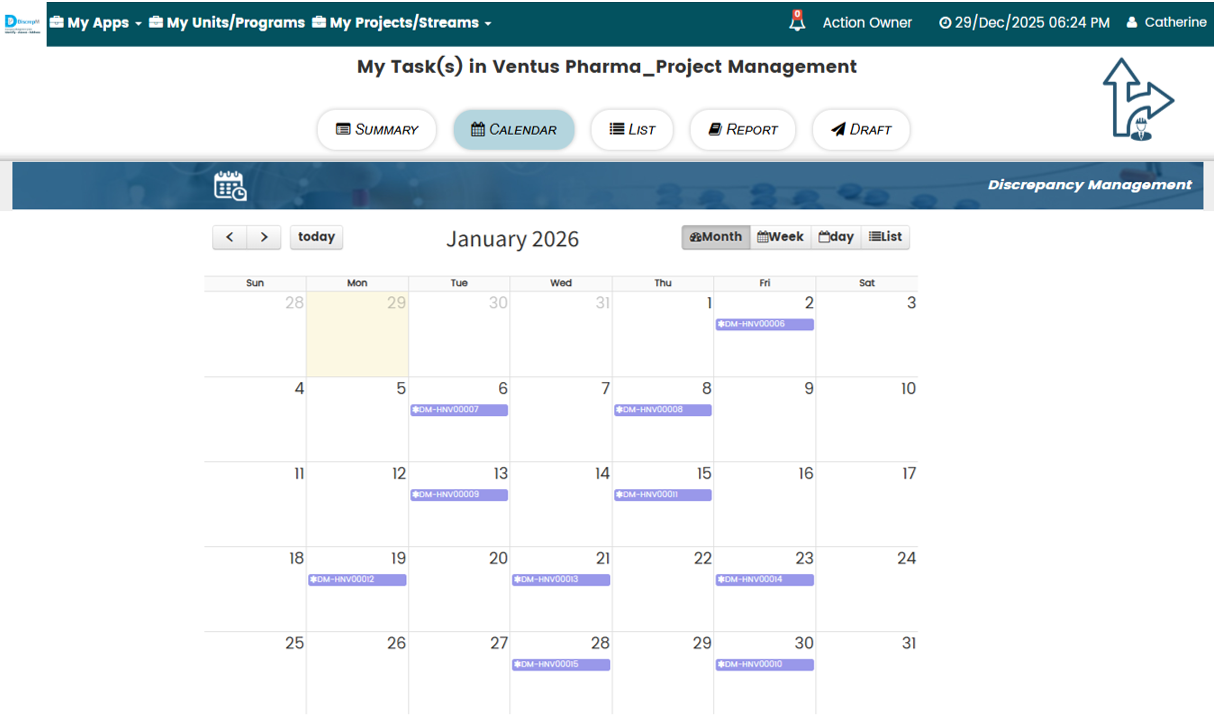The height and width of the screenshot is (720, 1214).
Task: Open My Units/Programs menu
Action: click(227, 22)
